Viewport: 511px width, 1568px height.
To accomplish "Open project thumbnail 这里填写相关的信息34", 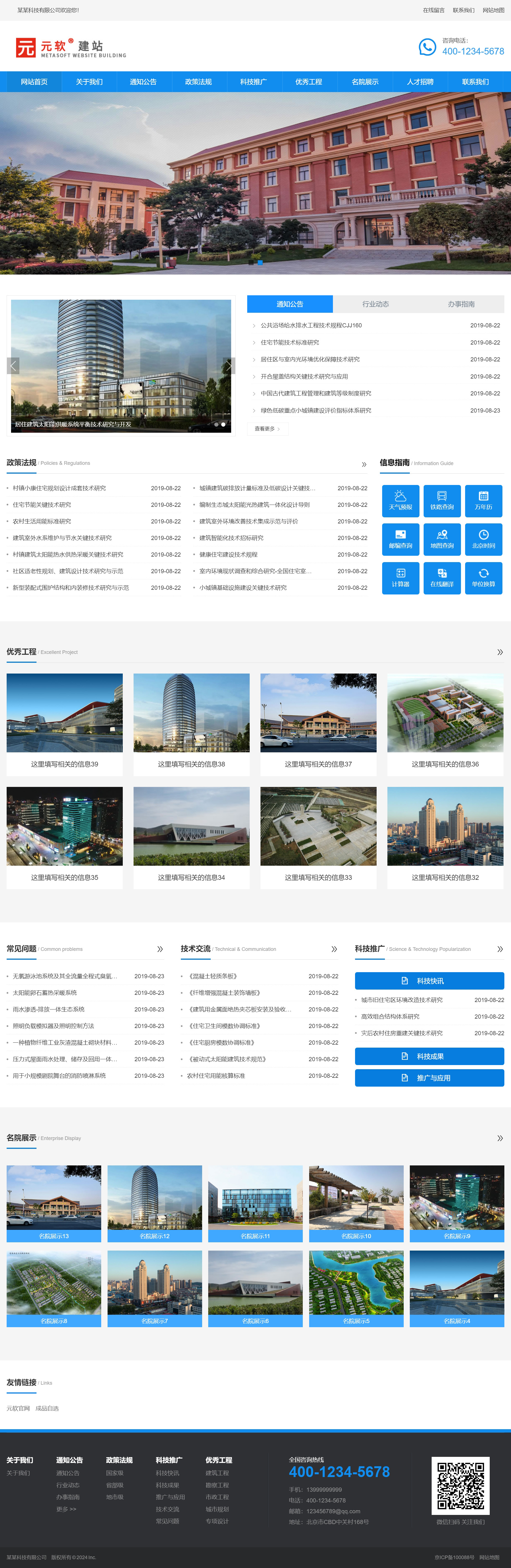I will pos(191,838).
